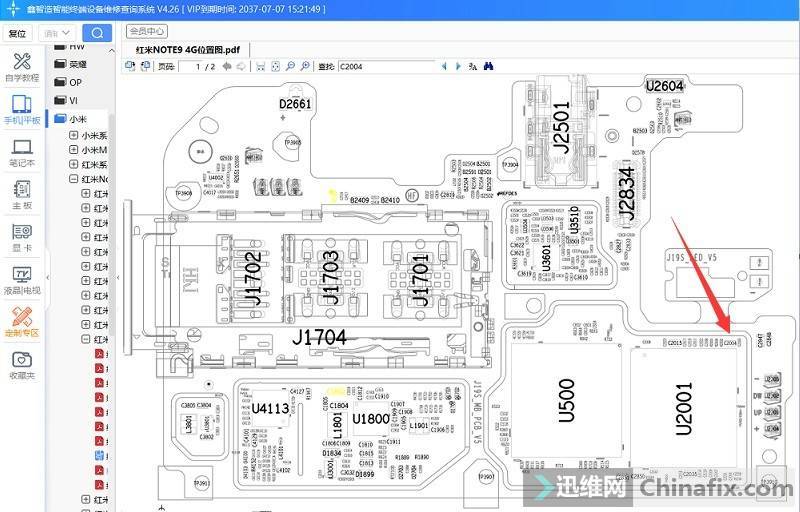Viewport: 800px width, 512px height.
Task: Click the zoom in magnifier in PDF toolbar
Action: (x=291, y=67)
